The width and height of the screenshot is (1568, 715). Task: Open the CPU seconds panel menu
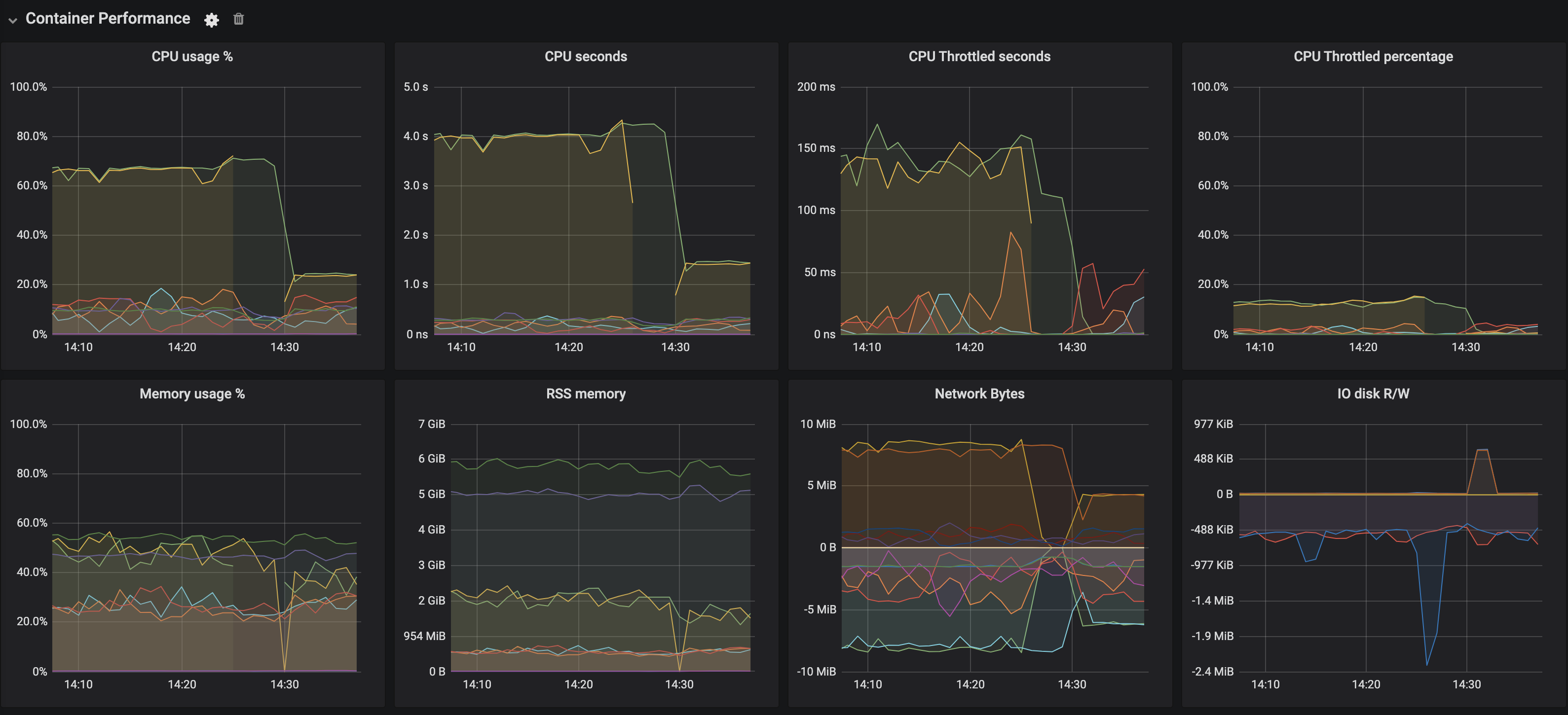585,56
